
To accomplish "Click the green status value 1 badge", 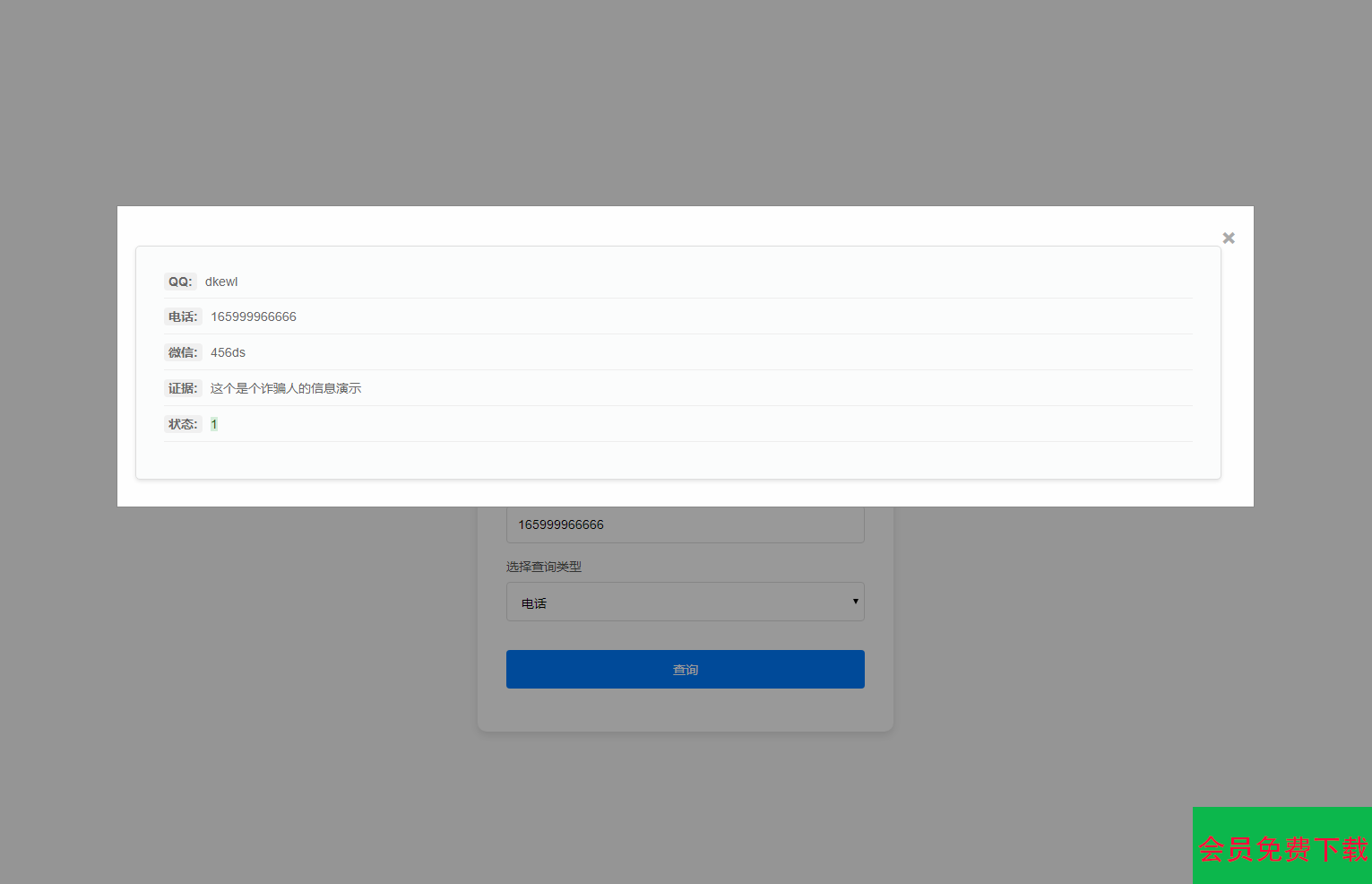I will click(x=214, y=424).
